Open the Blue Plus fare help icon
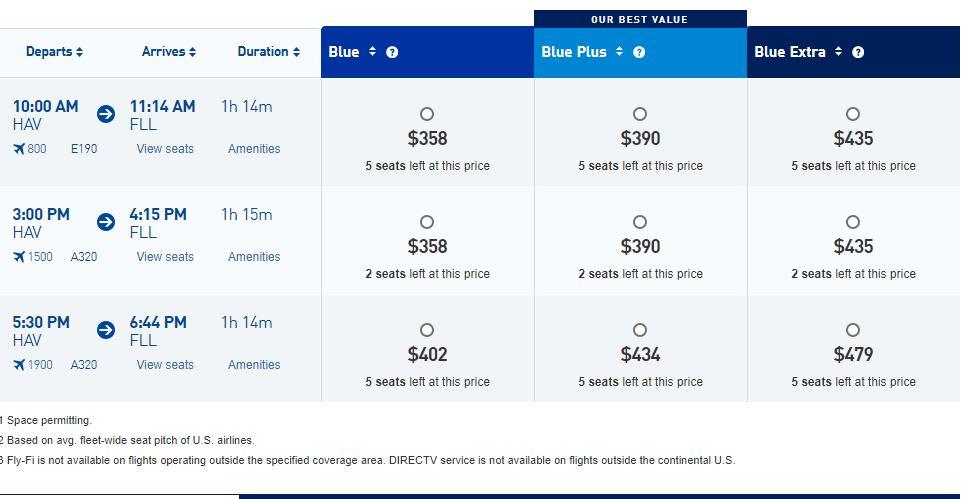The width and height of the screenshot is (966, 499). 639,52
